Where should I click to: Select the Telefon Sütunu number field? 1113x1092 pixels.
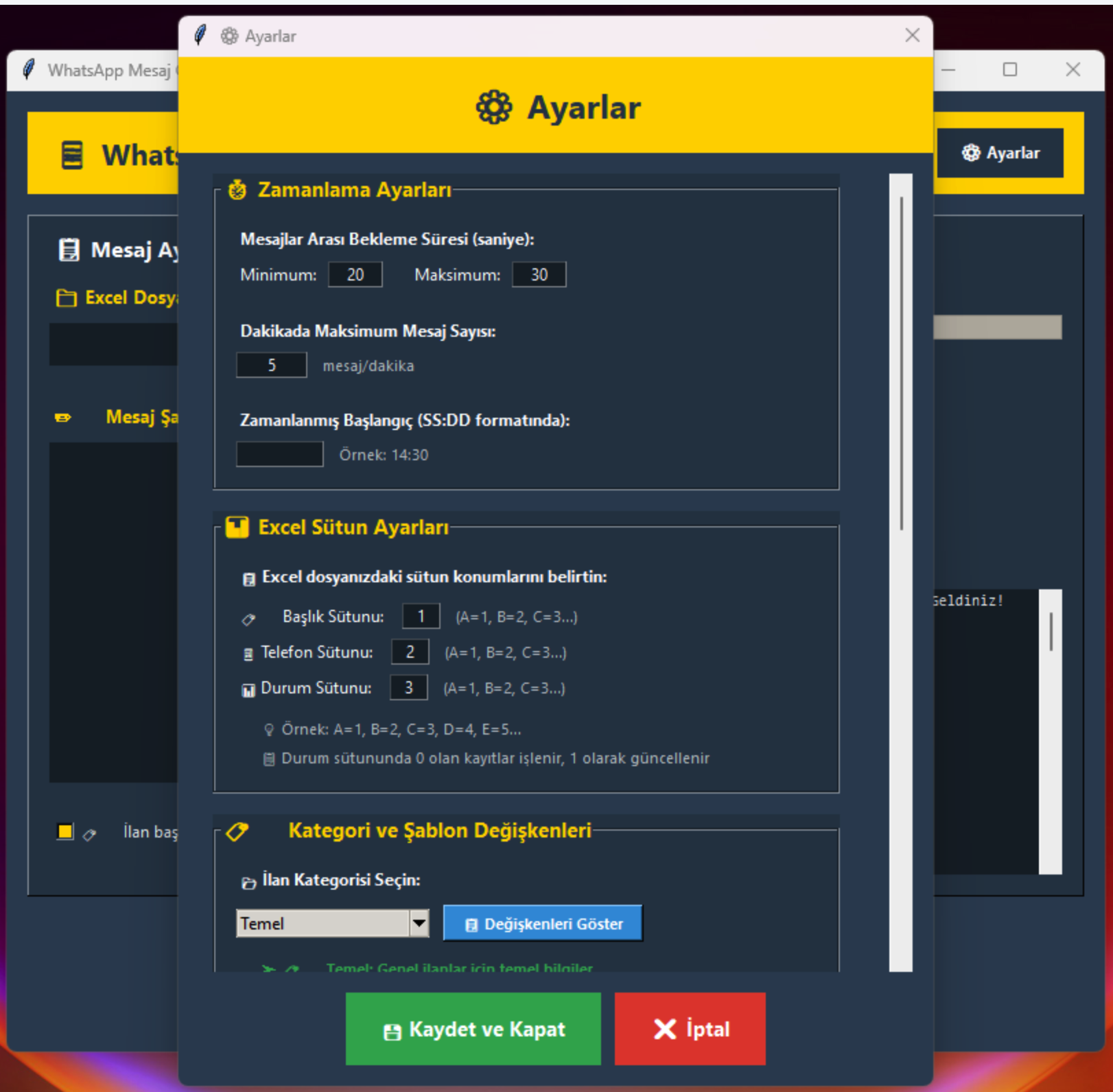410,652
